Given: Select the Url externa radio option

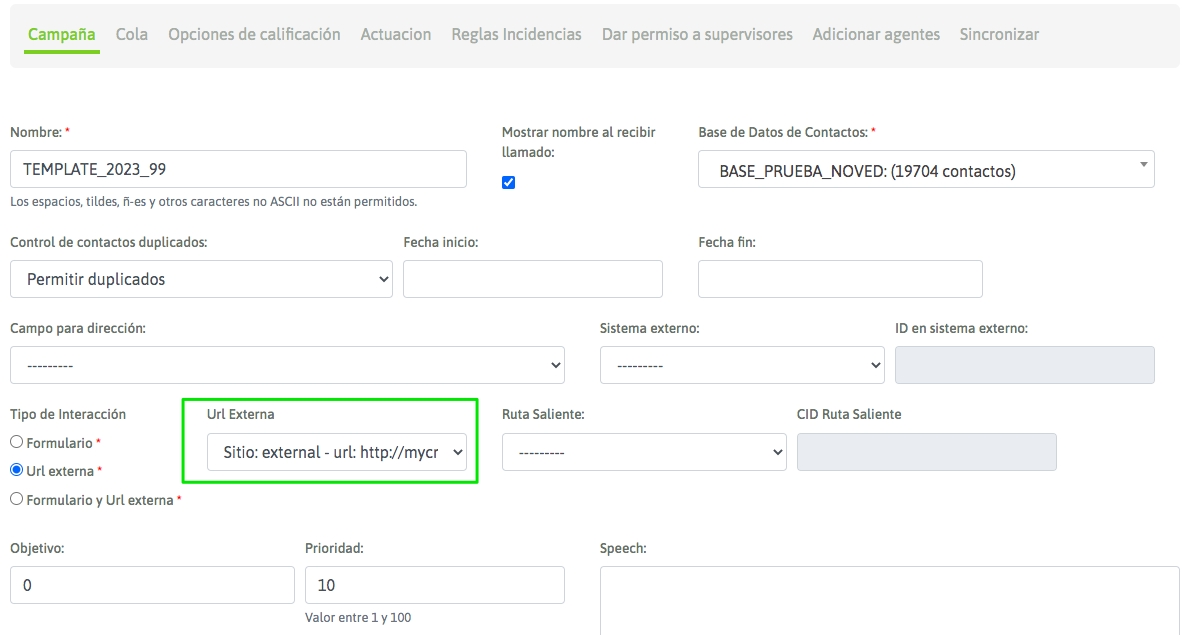Looking at the screenshot, I should point(17,470).
